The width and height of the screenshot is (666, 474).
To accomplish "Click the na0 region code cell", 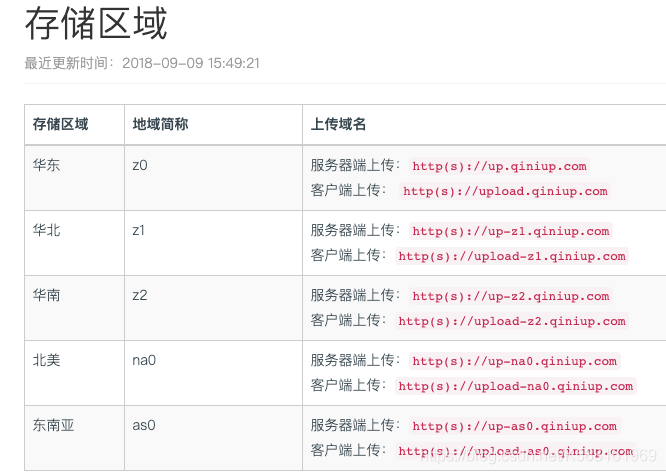I will [x=144, y=360].
